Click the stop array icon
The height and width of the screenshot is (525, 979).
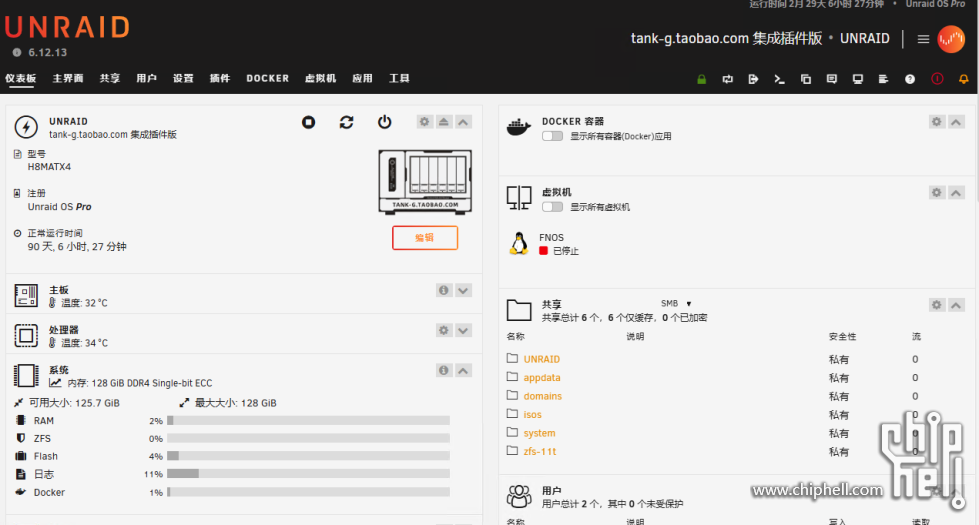(308, 122)
